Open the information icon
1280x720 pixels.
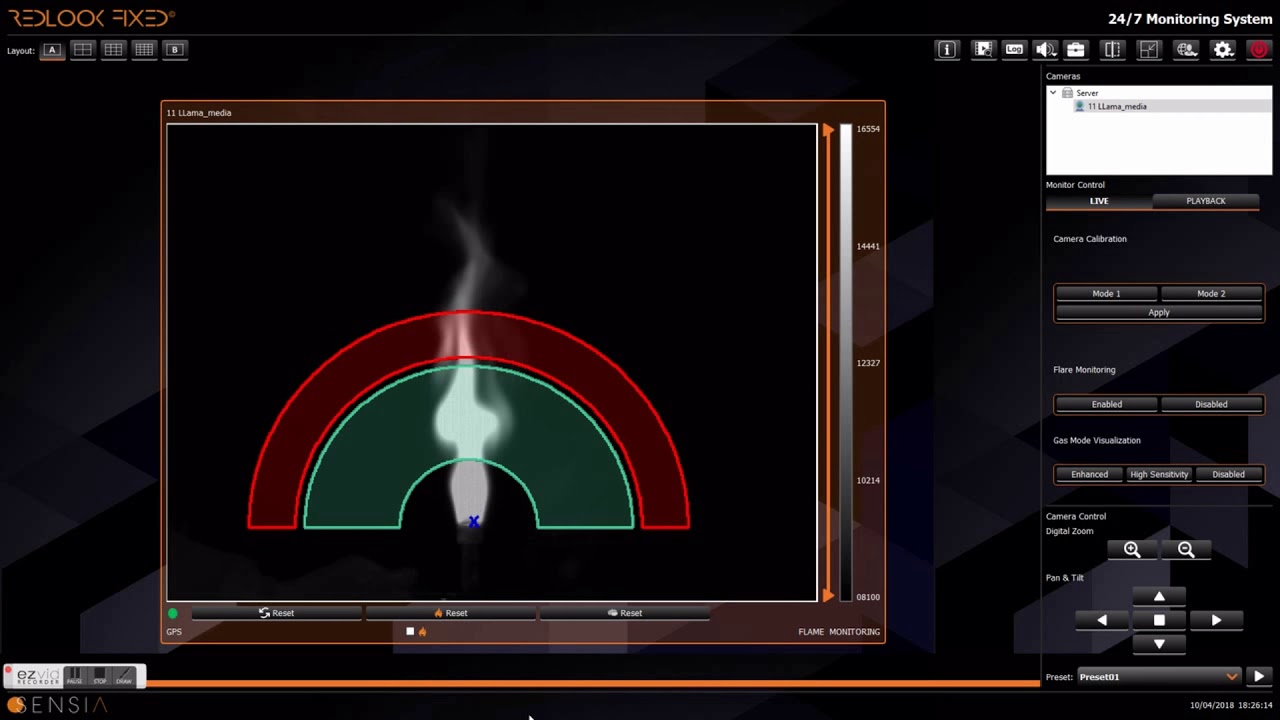[947, 50]
